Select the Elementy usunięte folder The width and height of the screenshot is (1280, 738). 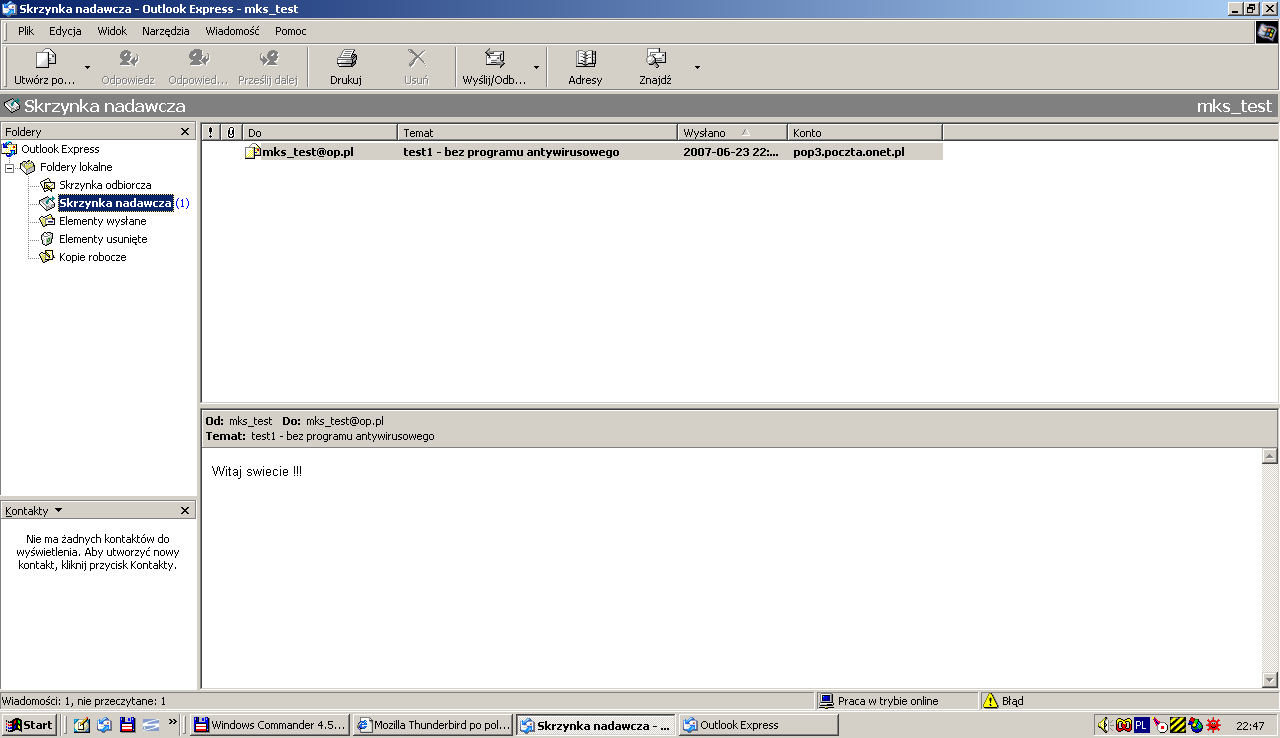pyautogui.click(x=103, y=239)
